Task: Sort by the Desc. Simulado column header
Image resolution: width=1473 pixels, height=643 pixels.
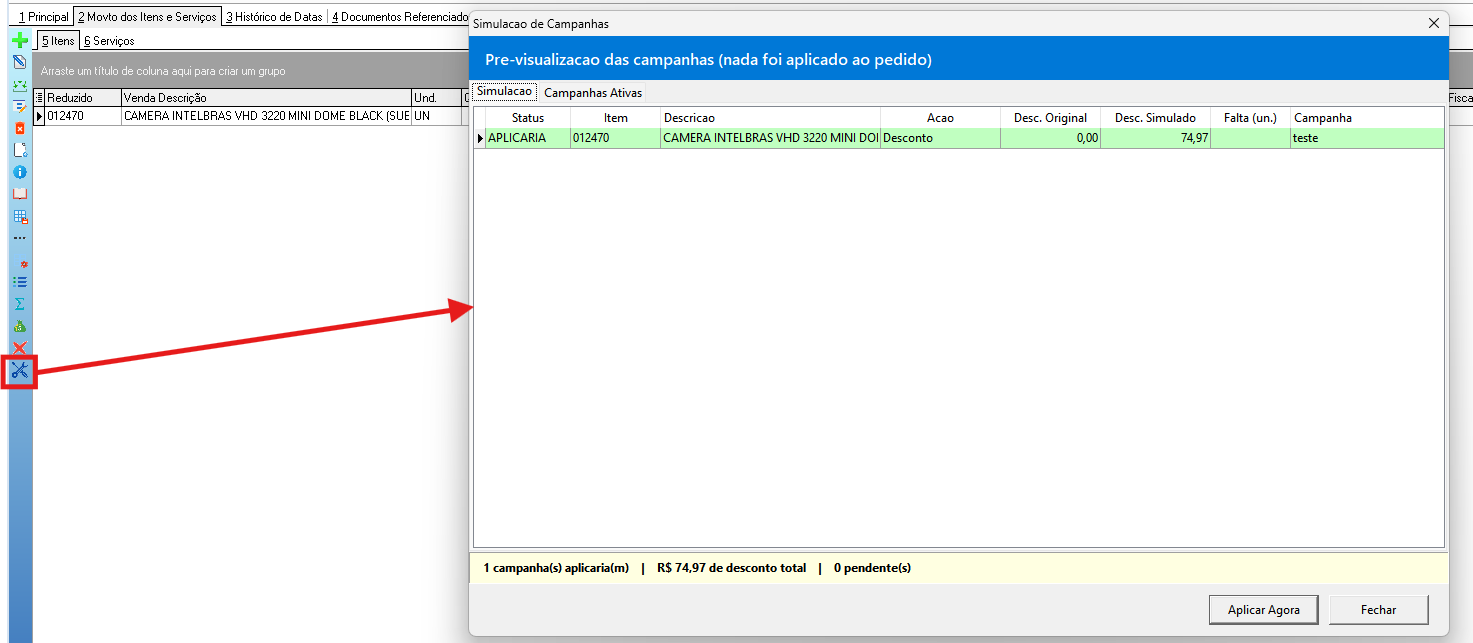Action: (x=1155, y=118)
